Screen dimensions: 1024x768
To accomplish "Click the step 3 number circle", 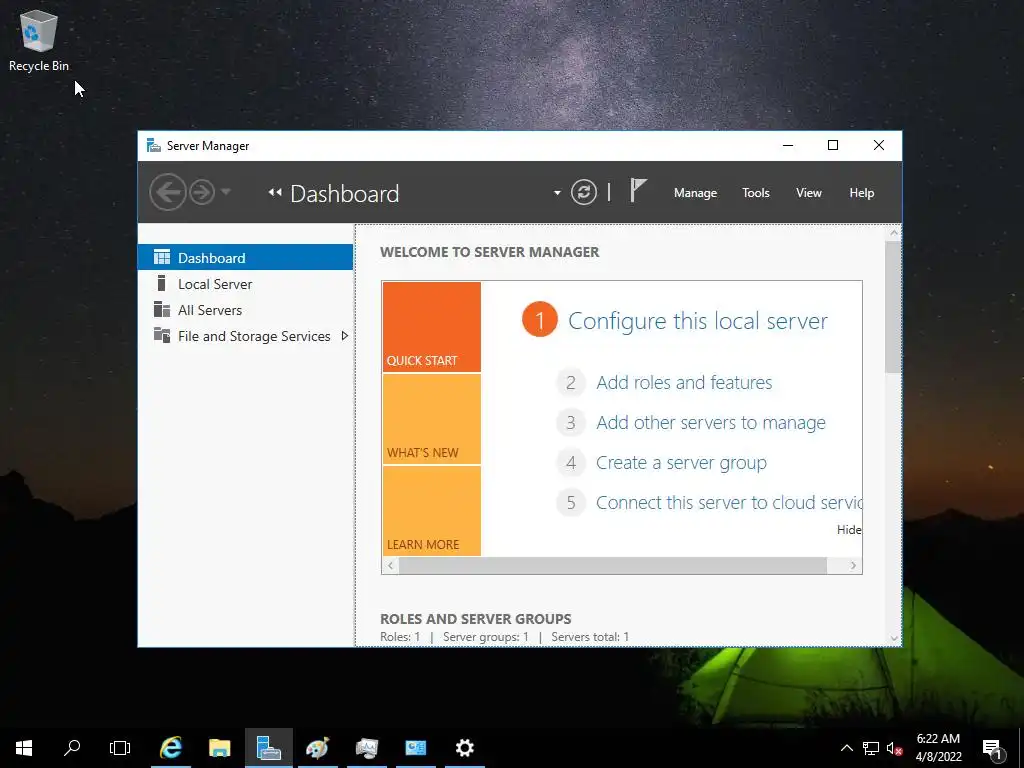I will point(571,423).
